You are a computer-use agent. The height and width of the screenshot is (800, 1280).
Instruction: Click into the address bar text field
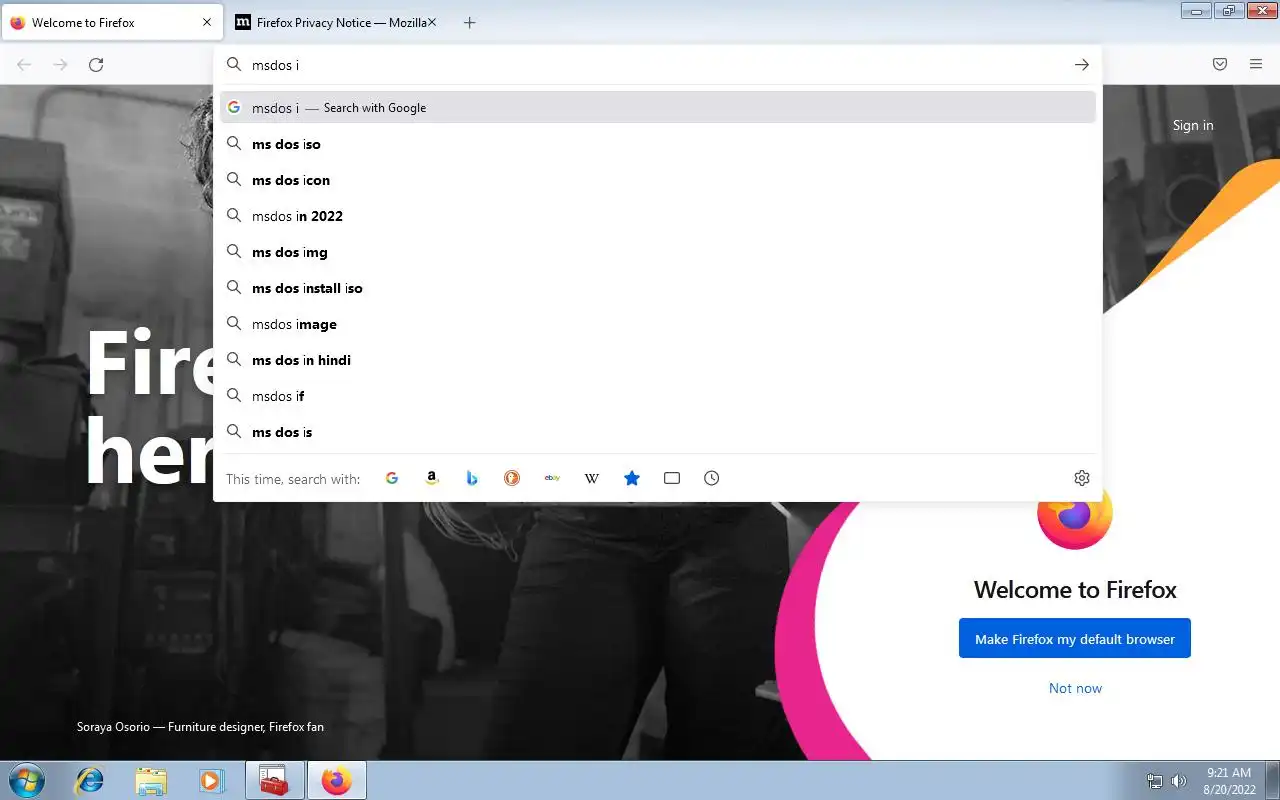(x=655, y=65)
